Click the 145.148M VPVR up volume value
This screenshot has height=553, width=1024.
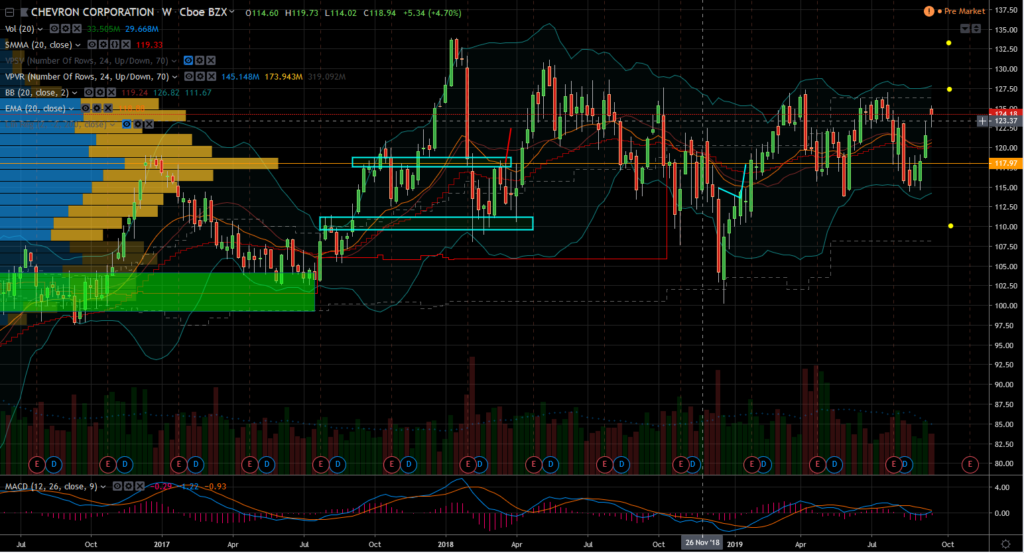(x=240, y=77)
